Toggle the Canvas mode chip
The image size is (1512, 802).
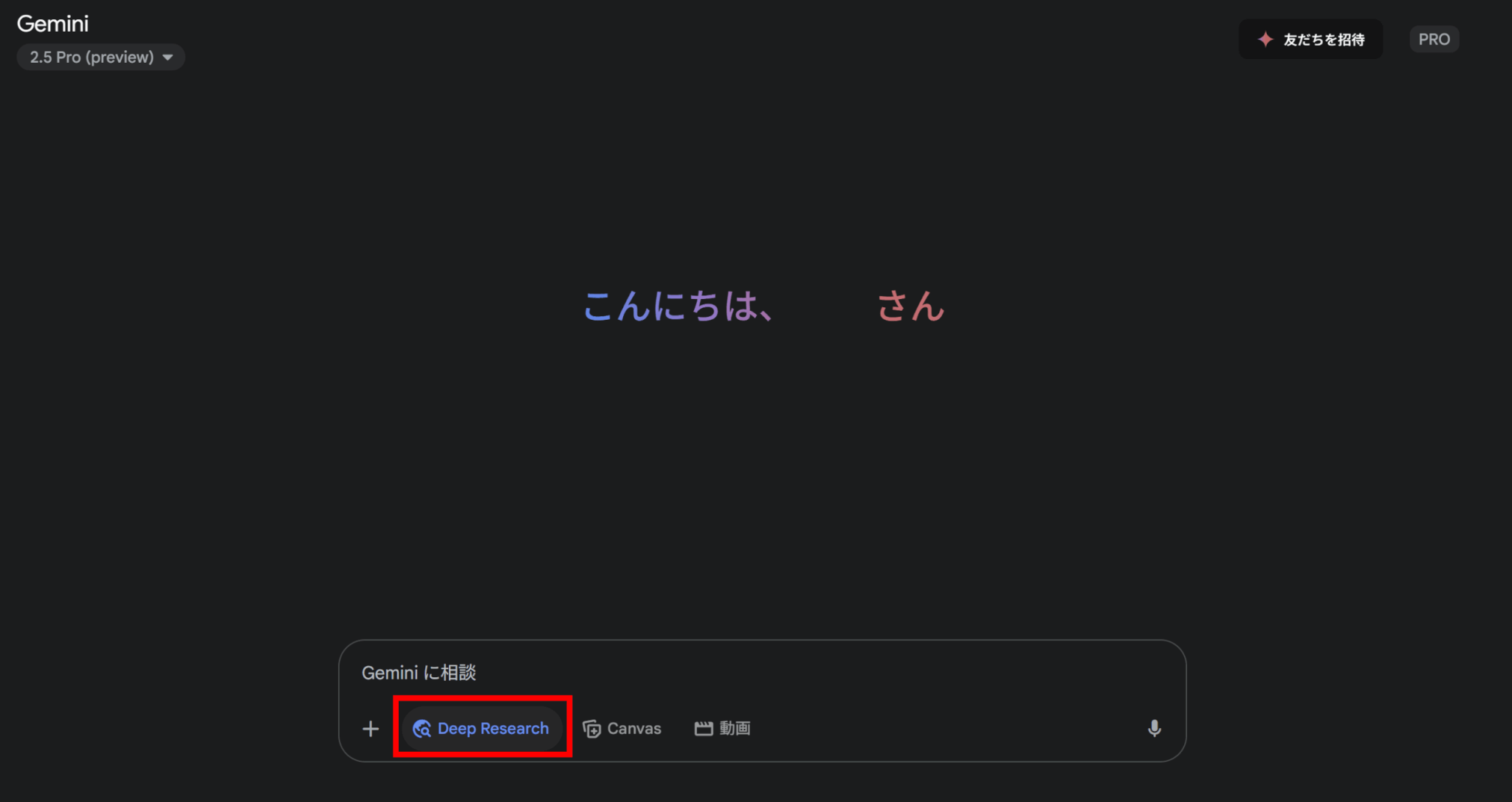(x=622, y=729)
